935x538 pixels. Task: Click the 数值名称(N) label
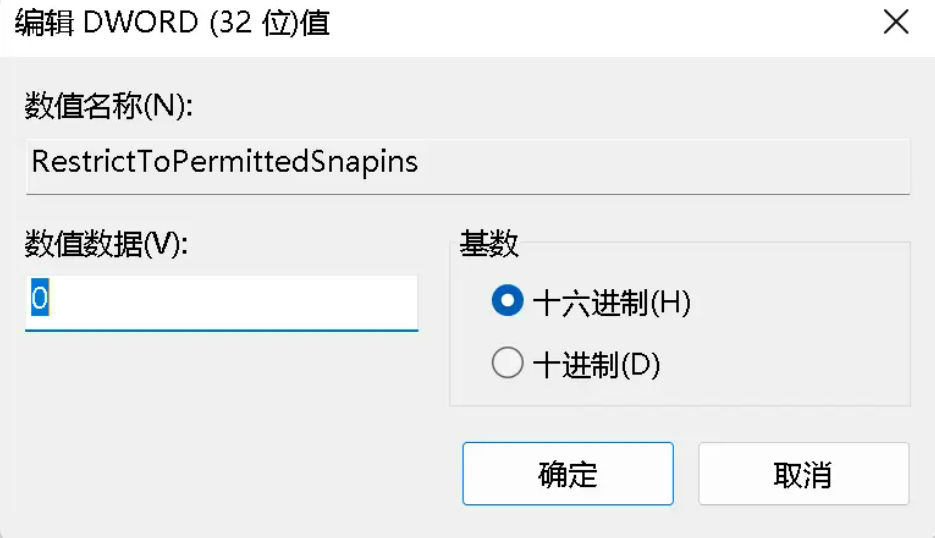tap(108, 107)
